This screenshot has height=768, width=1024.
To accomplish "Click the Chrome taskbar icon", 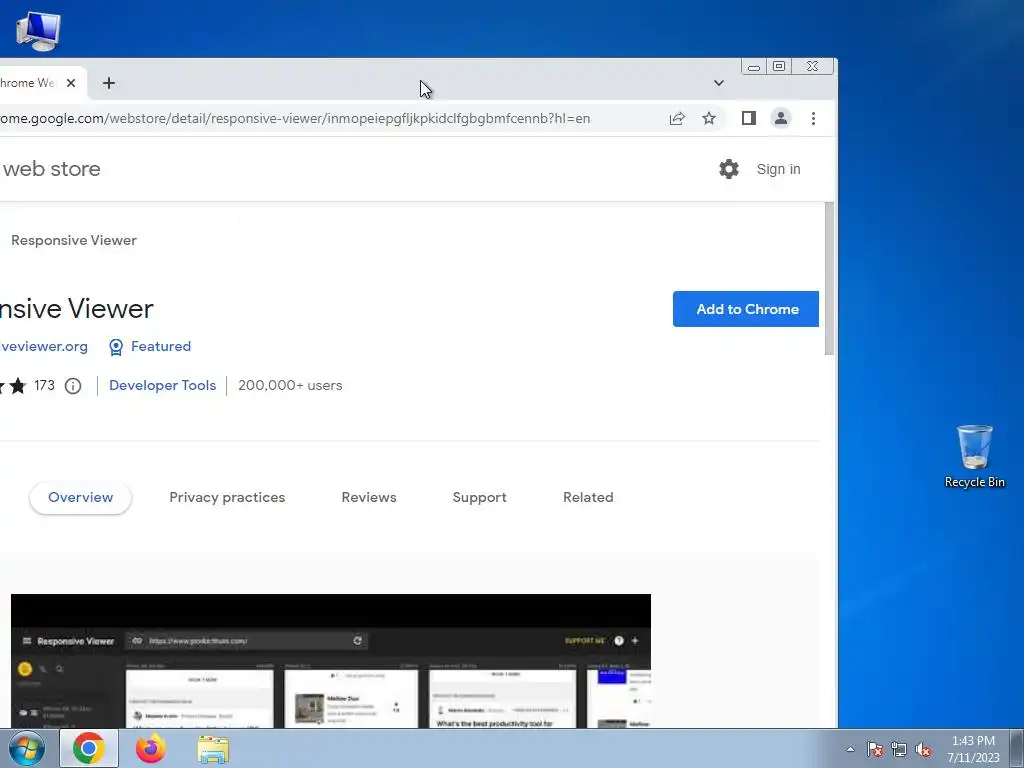I will [x=89, y=748].
